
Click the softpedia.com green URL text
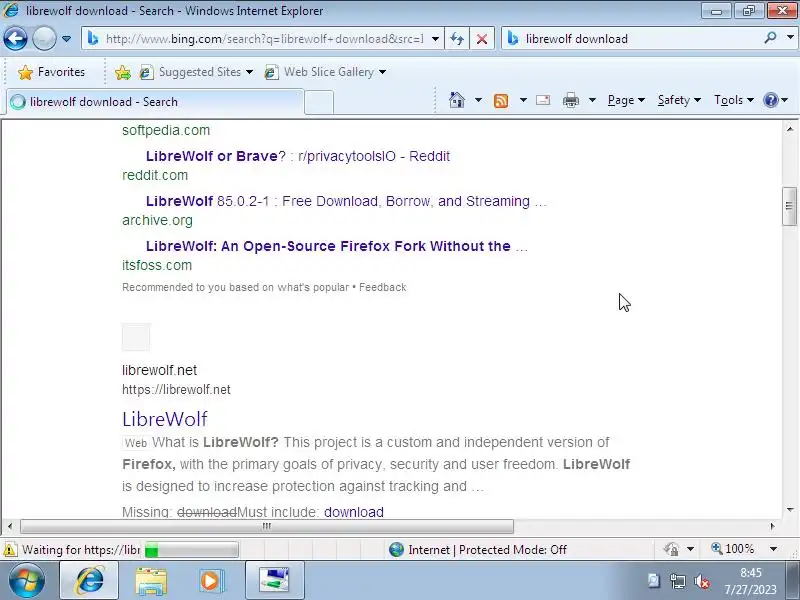point(166,130)
